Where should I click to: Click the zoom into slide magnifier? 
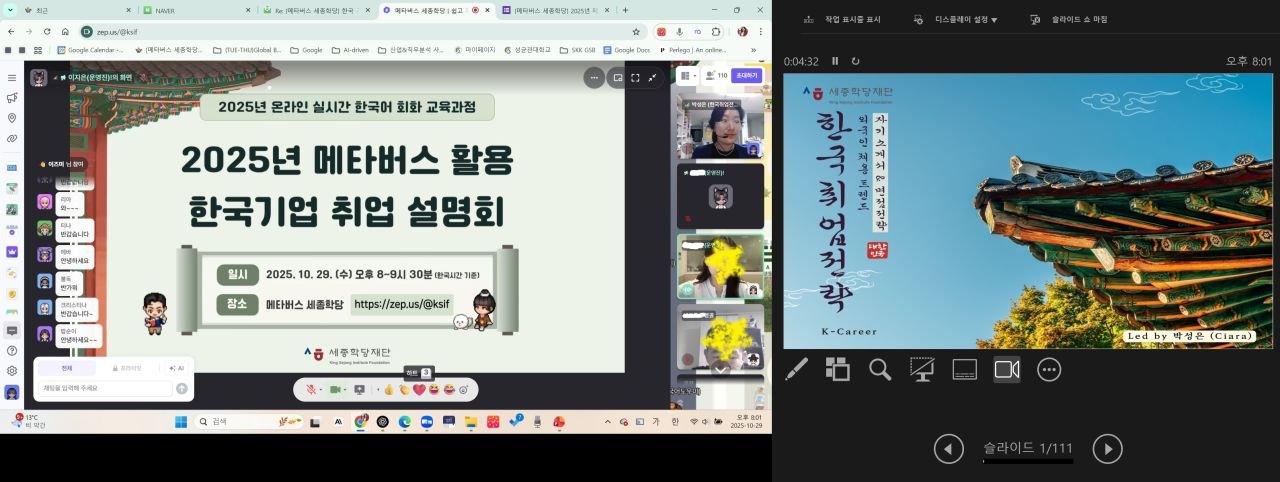pyautogui.click(x=880, y=370)
